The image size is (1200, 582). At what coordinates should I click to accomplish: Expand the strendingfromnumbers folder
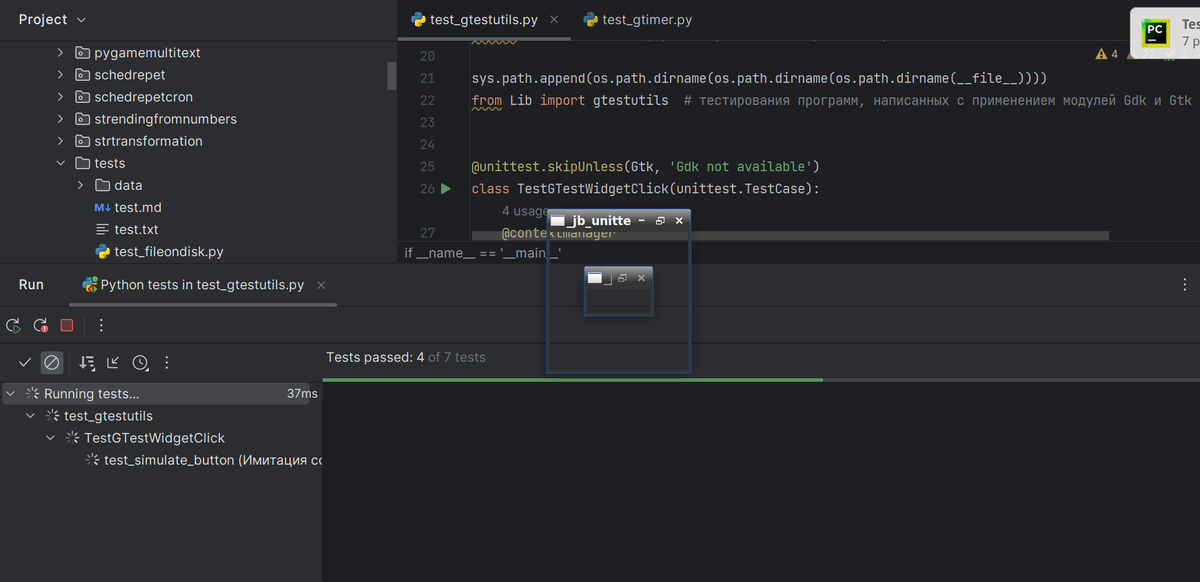click(x=61, y=119)
